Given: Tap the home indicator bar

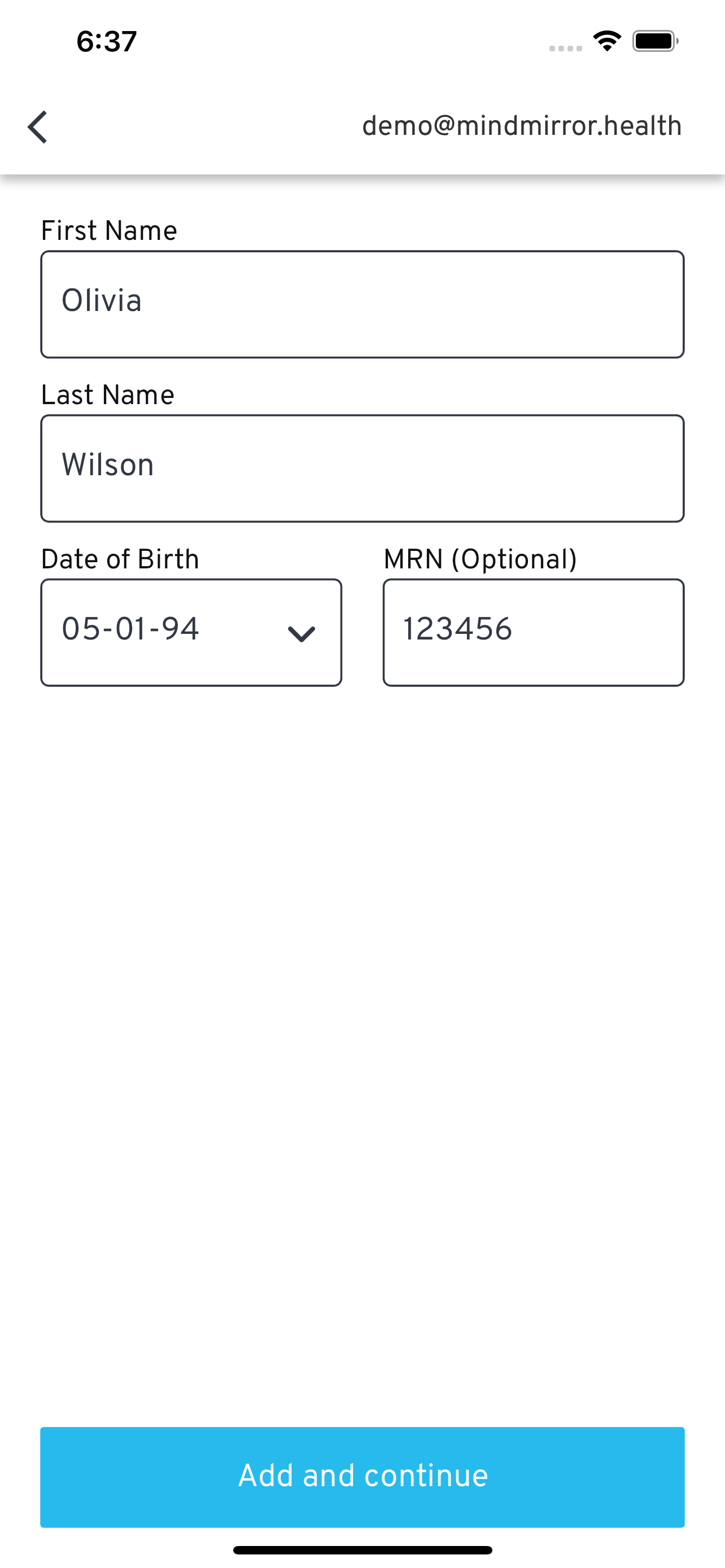Looking at the screenshot, I should click(x=363, y=1551).
